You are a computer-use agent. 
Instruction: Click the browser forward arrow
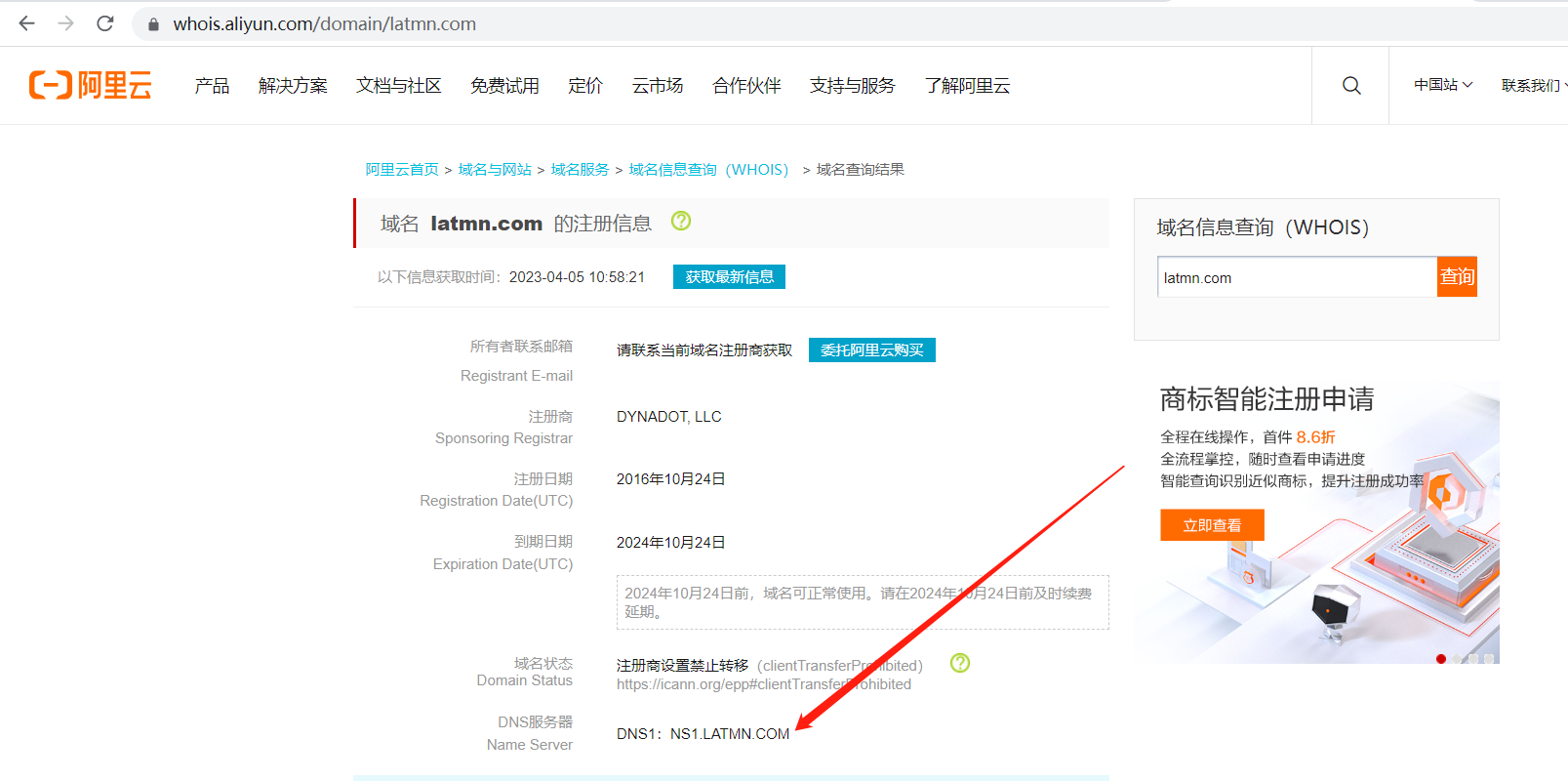click(66, 23)
